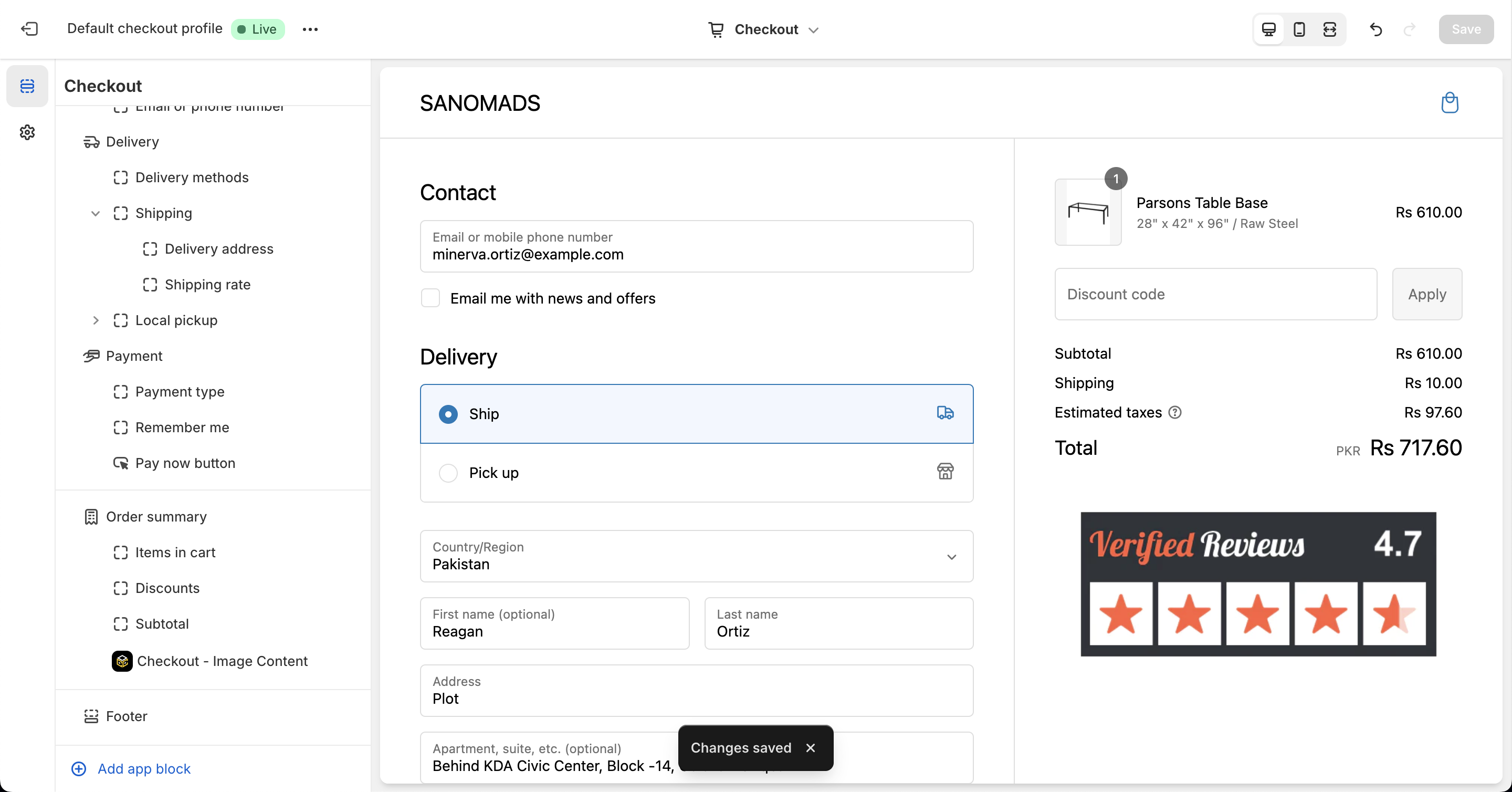1512x792 pixels.
Task: Click the estimated taxes help icon
Action: (x=1174, y=412)
